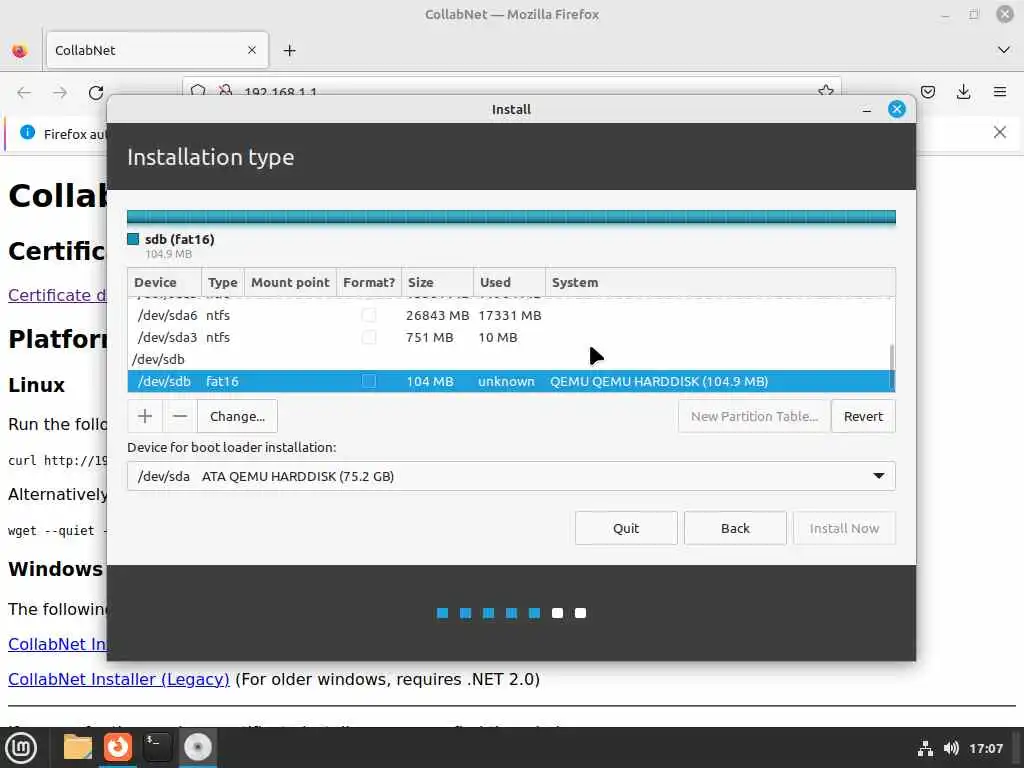The width and height of the screenshot is (1024, 768).
Task: Close the CollabNet tab
Action: (251, 50)
